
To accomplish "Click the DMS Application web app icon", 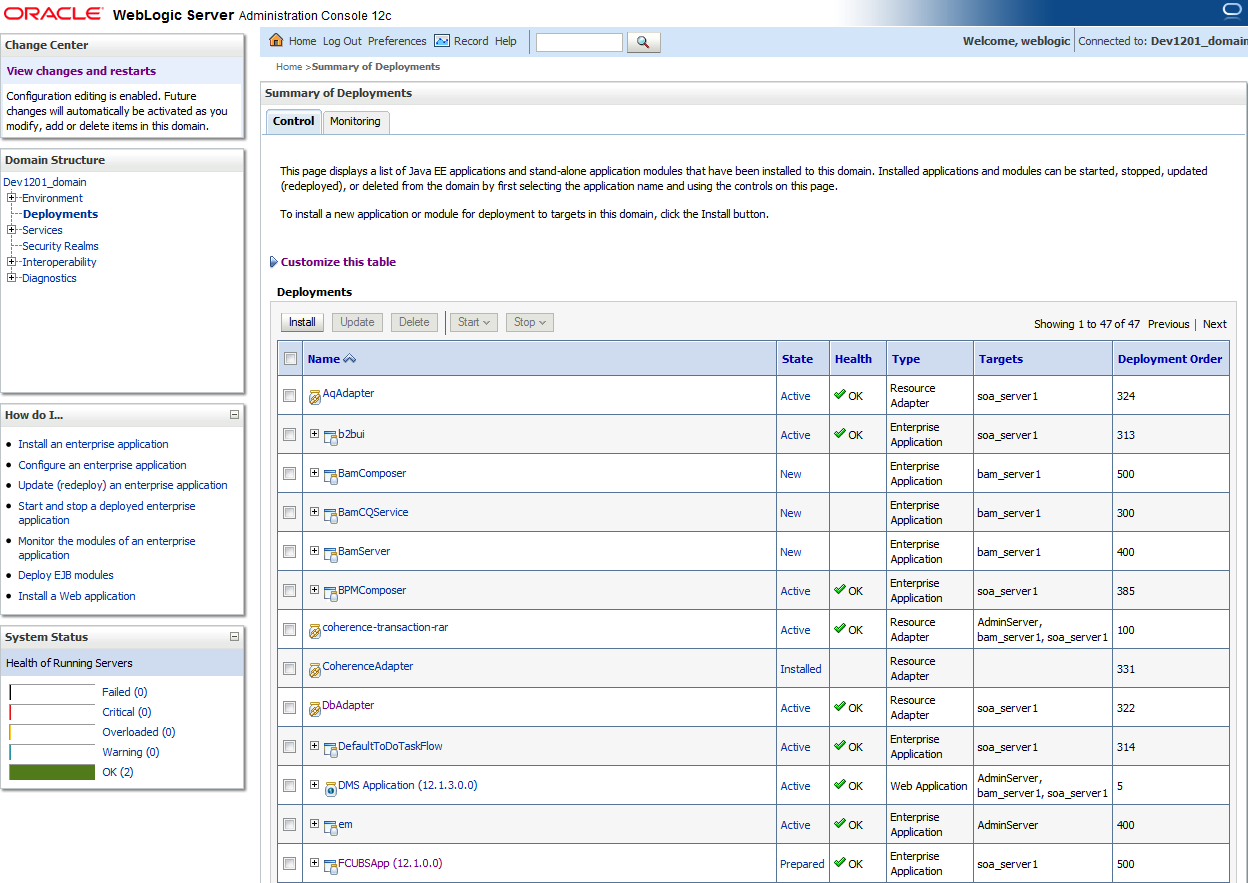I will [331, 787].
